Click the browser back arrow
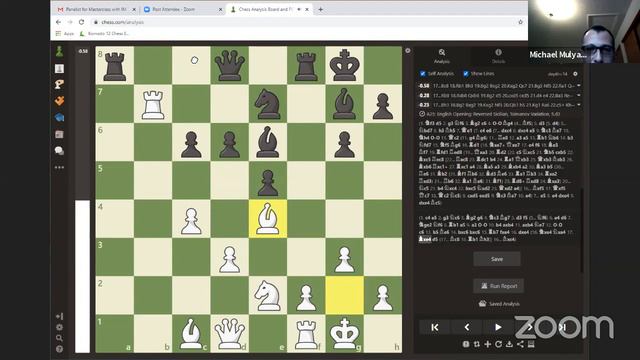Screen dimensions: 640x360 pos(58,22)
